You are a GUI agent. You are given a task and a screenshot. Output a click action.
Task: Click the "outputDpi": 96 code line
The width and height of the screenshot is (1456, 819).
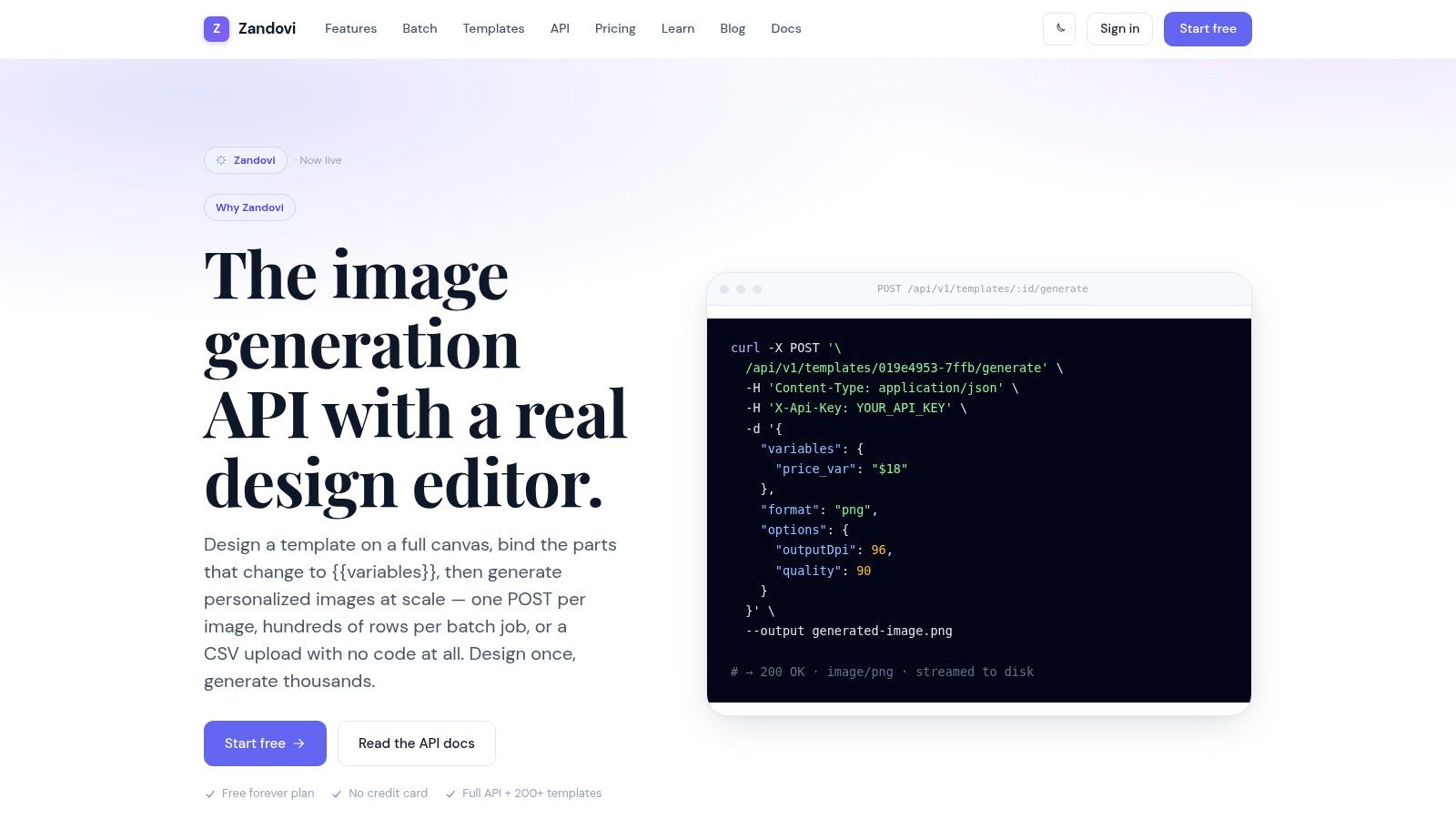click(x=834, y=550)
